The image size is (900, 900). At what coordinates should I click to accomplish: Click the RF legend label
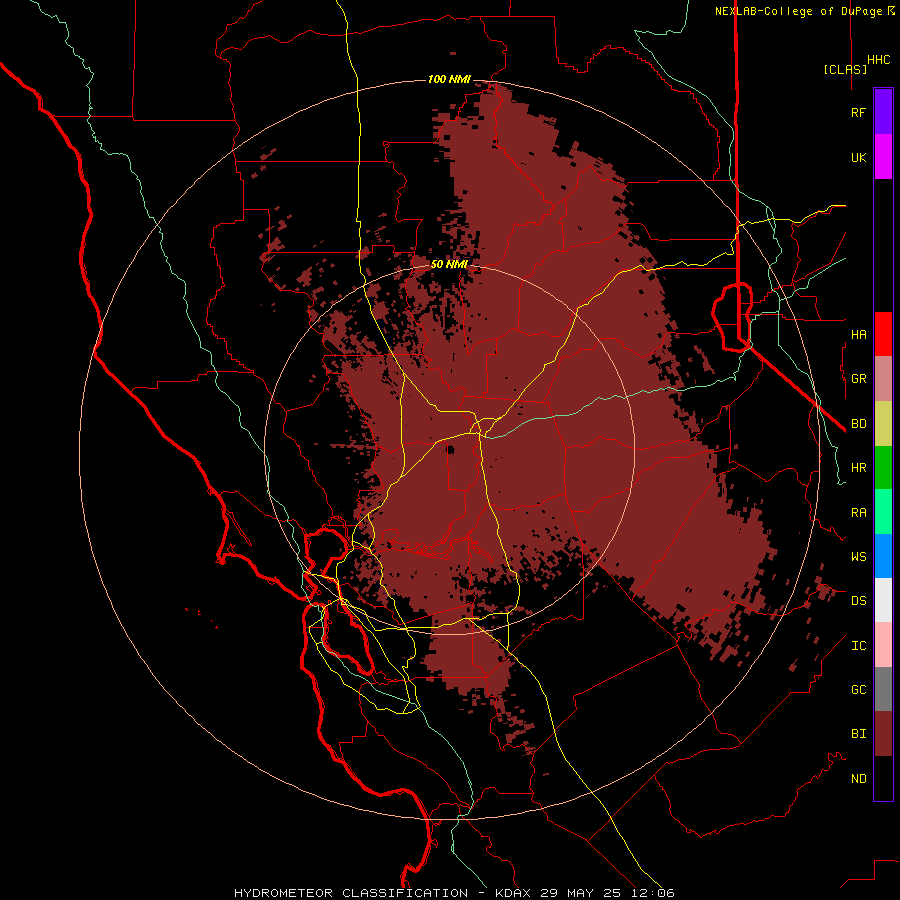(858, 112)
